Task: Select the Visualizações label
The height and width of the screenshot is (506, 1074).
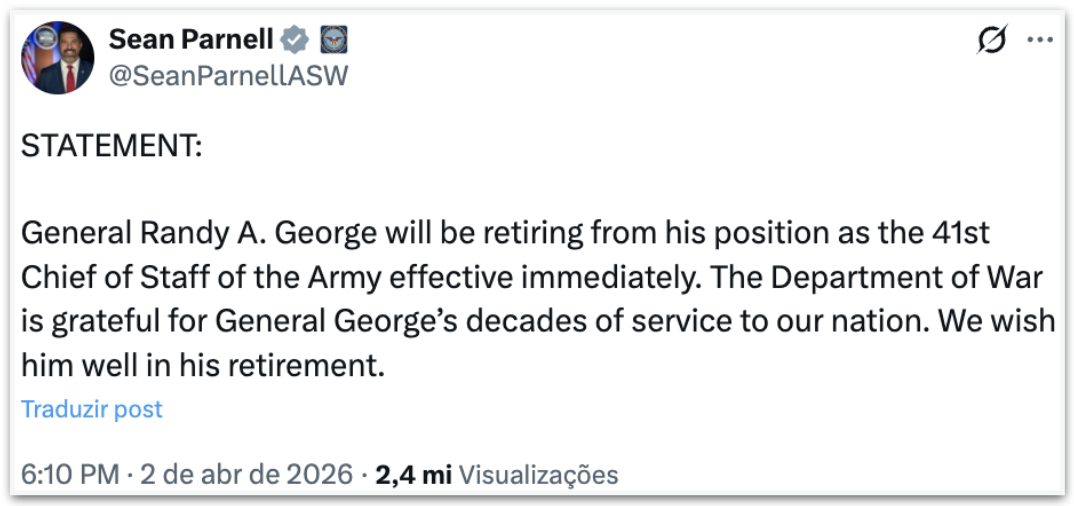Action: 538,474
